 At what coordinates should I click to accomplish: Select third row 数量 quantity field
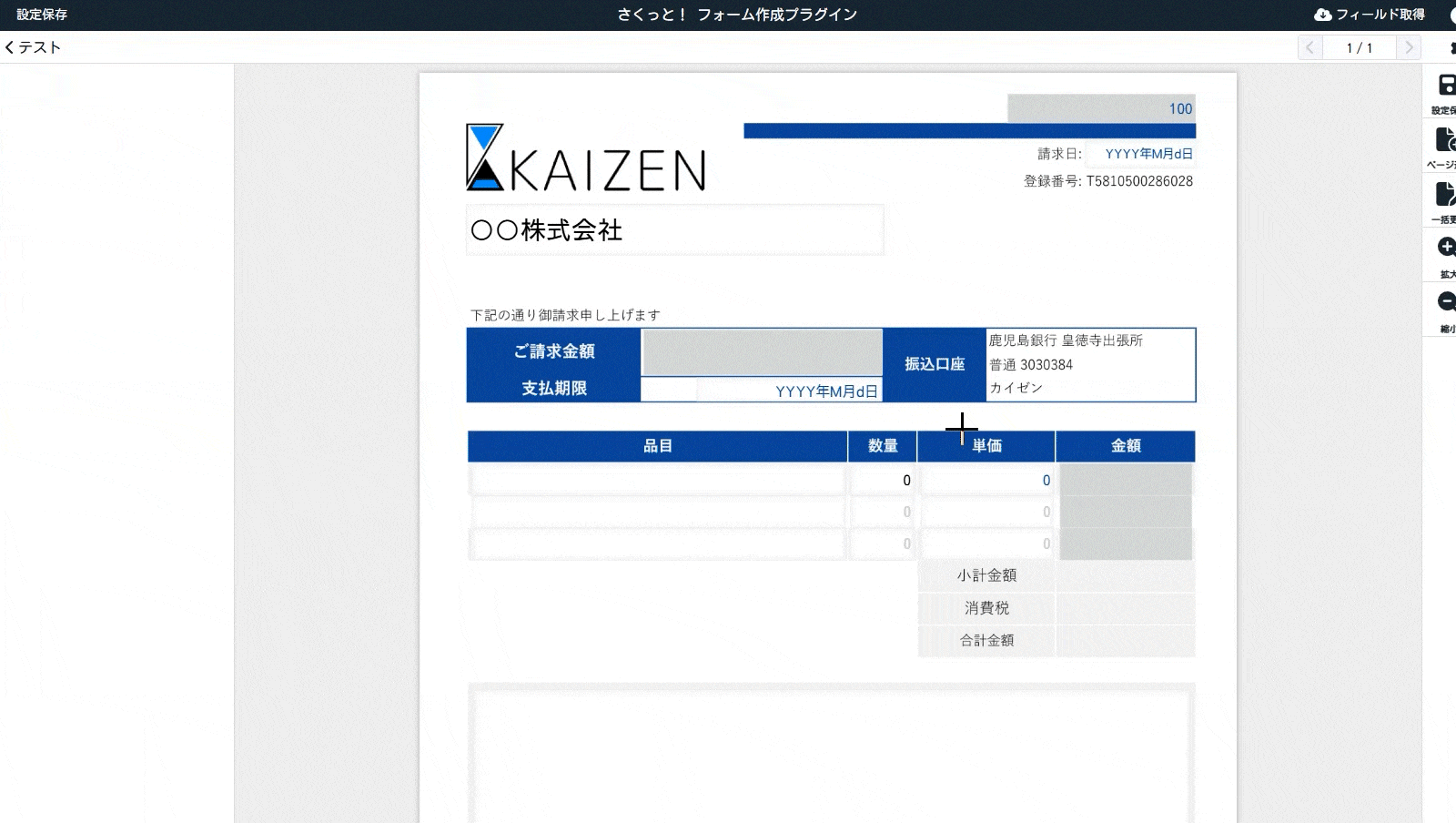coord(883,544)
